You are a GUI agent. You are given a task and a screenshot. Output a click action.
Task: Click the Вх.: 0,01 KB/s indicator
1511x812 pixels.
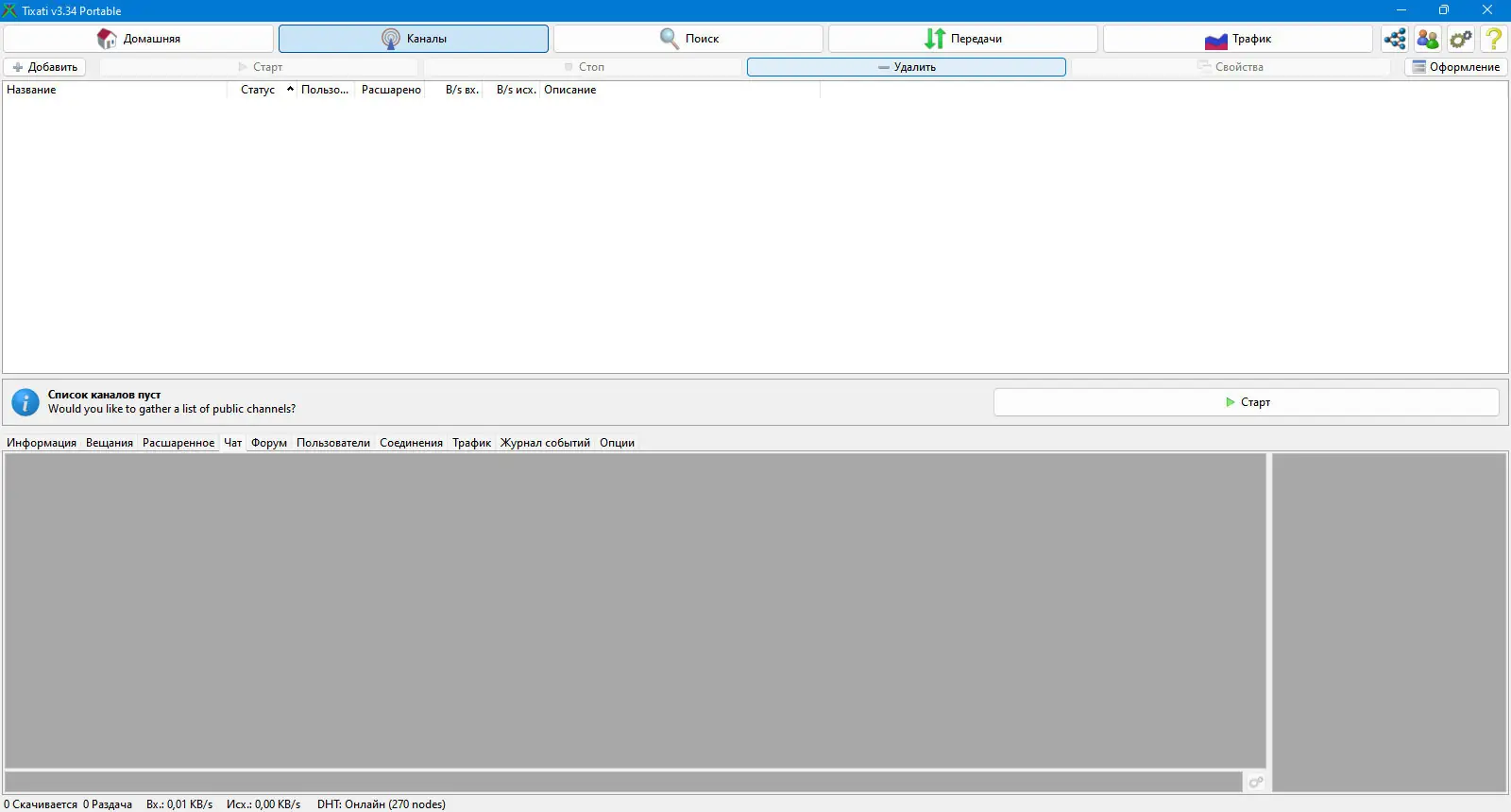pyautogui.click(x=179, y=804)
